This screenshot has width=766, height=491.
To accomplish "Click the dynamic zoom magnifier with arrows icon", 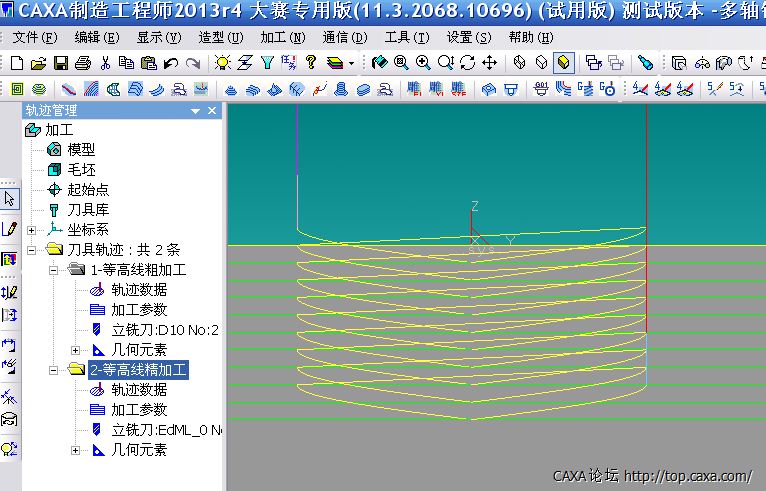I will coord(446,63).
